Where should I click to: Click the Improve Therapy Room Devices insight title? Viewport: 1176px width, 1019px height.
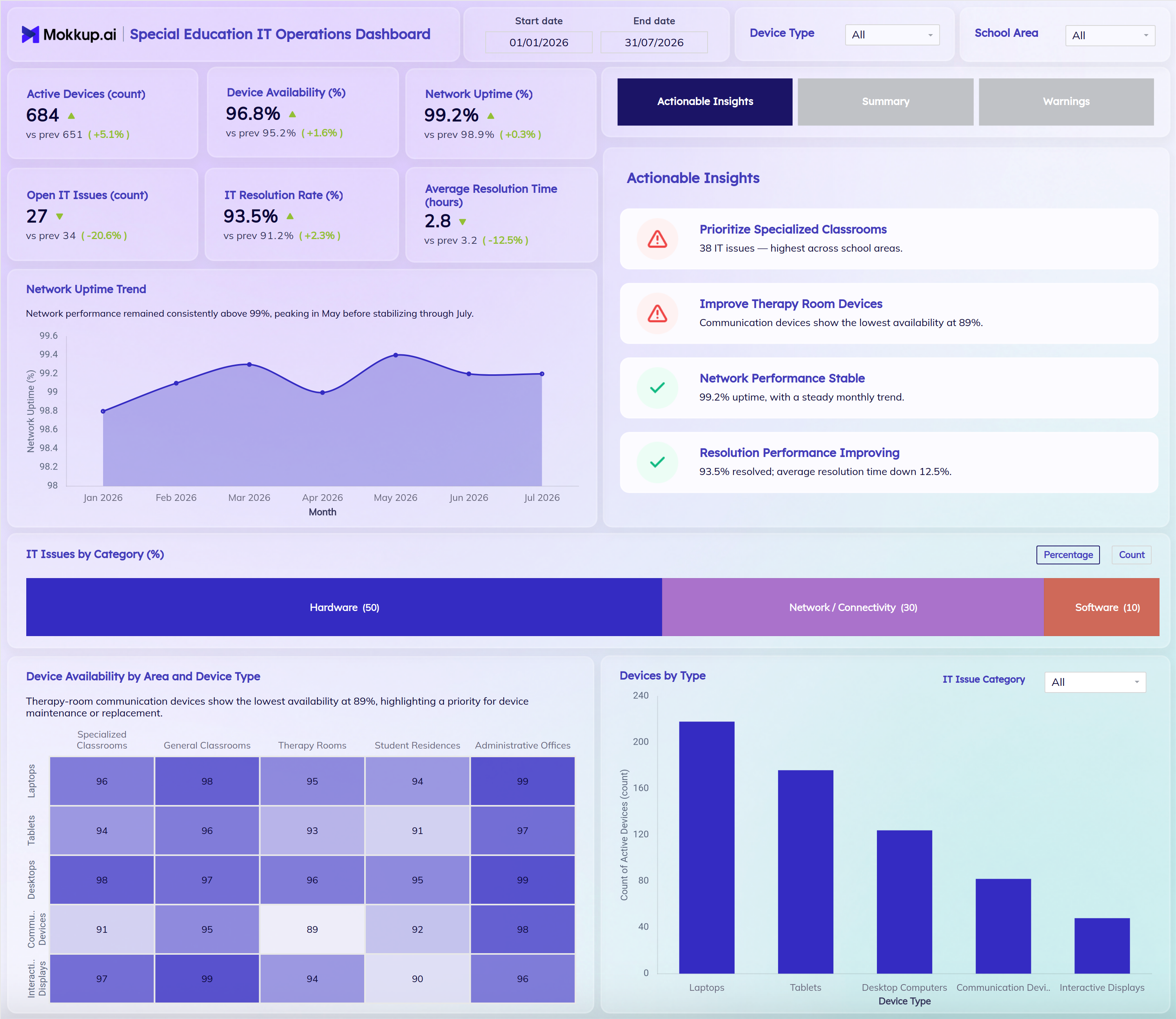pyautogui.click(x=790, y=304)
